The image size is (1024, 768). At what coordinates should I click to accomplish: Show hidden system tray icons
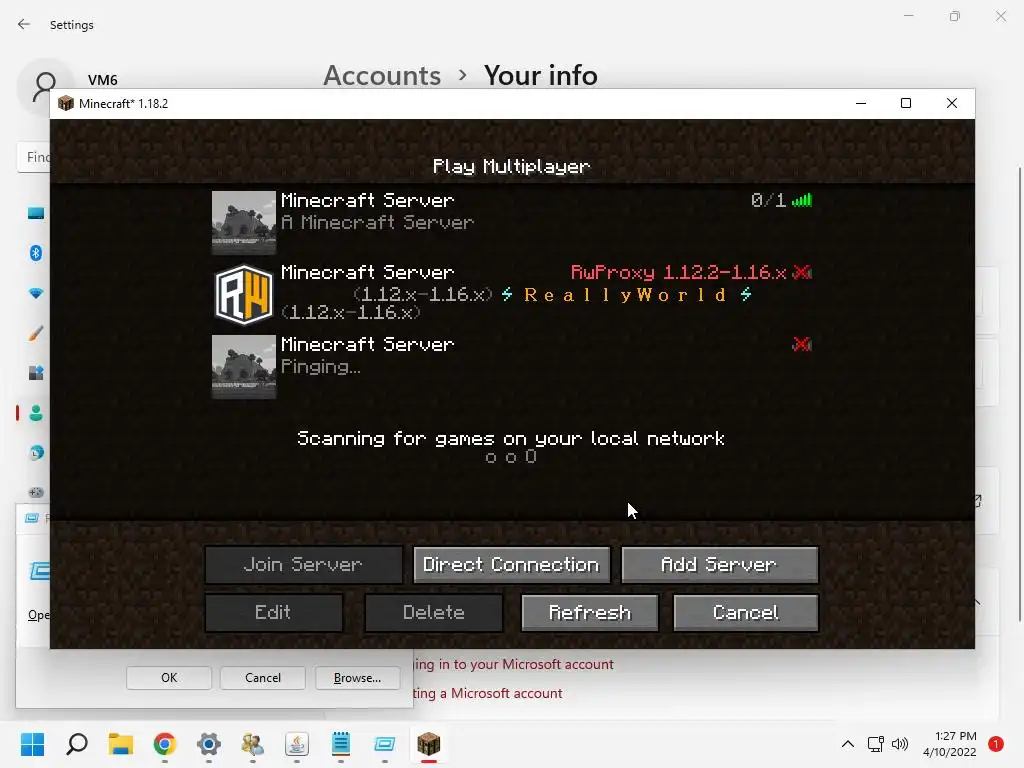(x=848, y=744)
